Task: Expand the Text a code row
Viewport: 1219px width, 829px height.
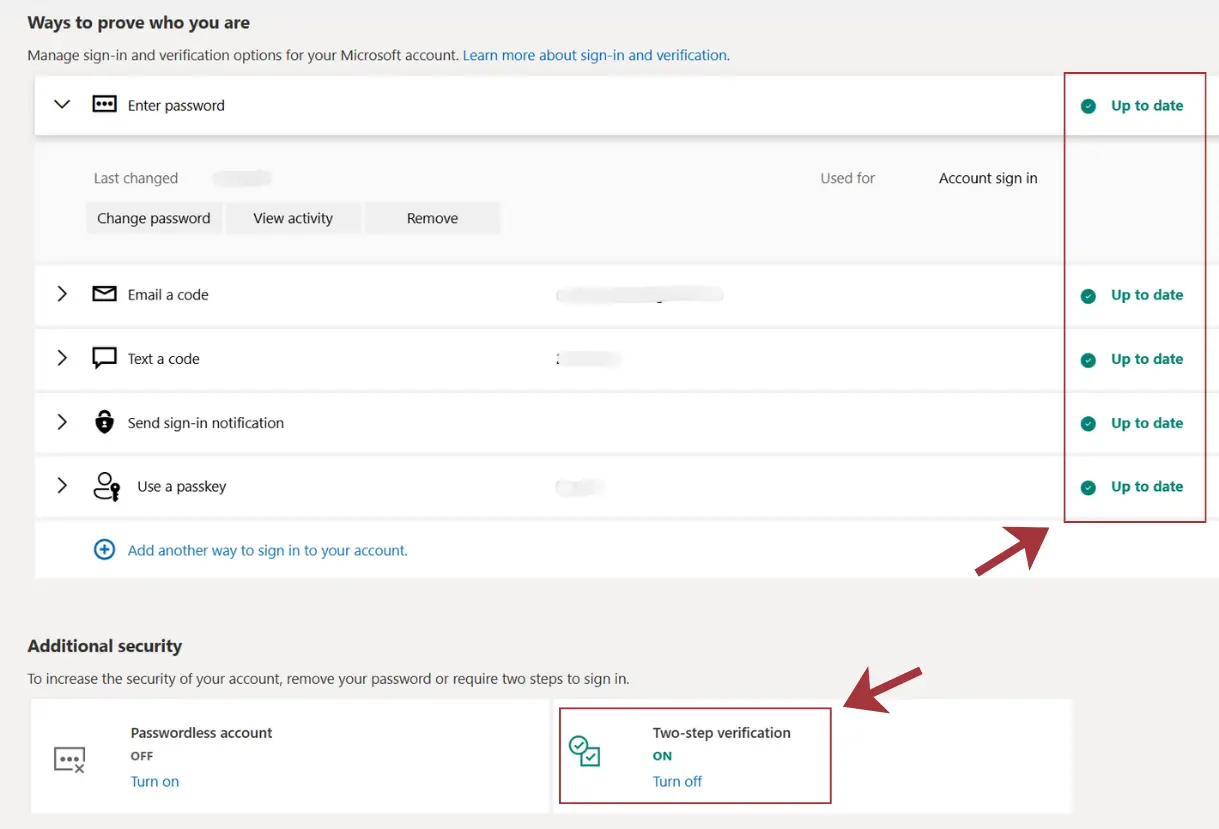Action: [x=62, y=359]
